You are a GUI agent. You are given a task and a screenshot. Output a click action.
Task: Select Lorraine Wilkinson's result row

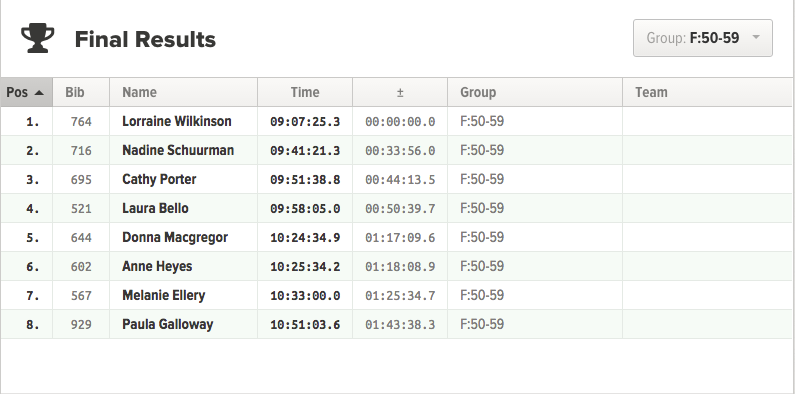396,121
